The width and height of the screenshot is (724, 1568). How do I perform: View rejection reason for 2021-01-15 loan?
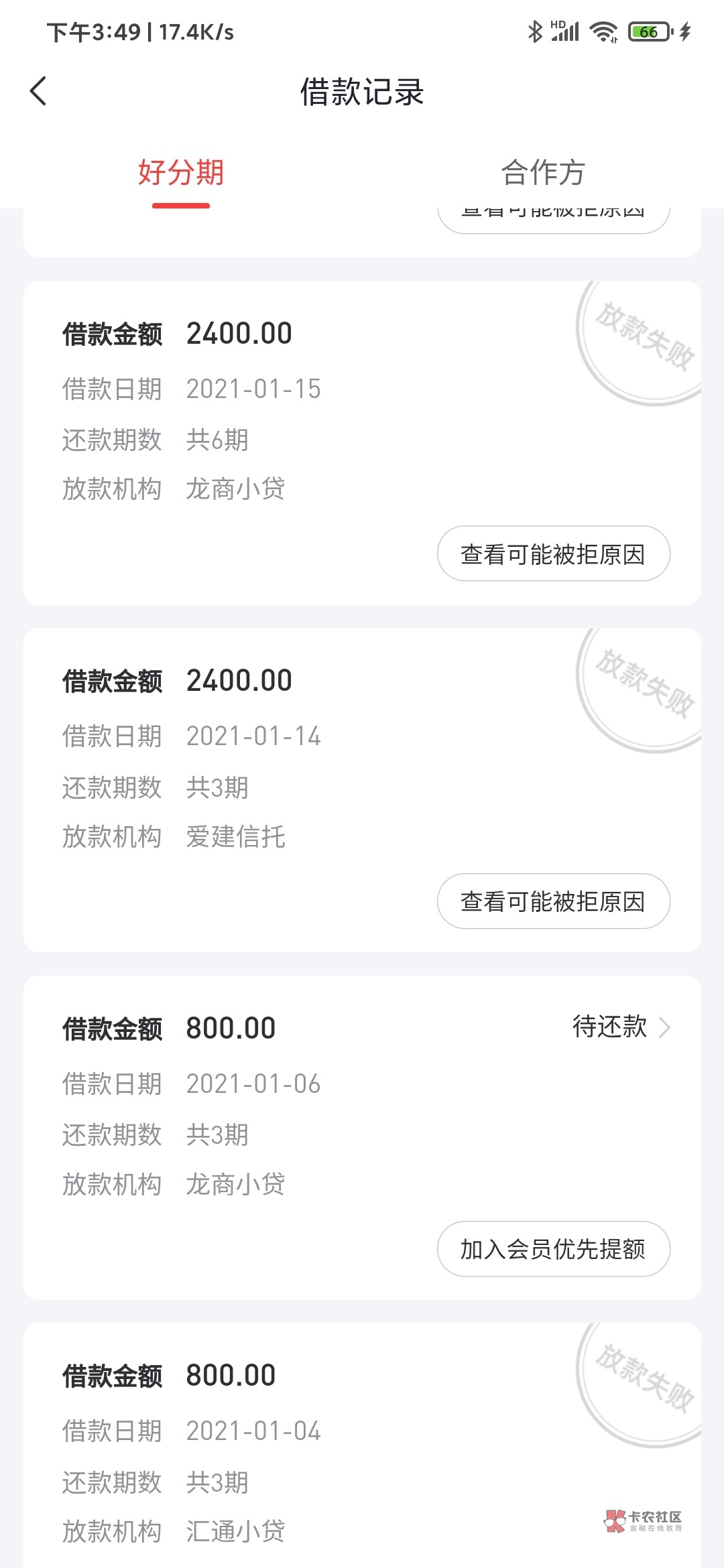coord(553,554)
